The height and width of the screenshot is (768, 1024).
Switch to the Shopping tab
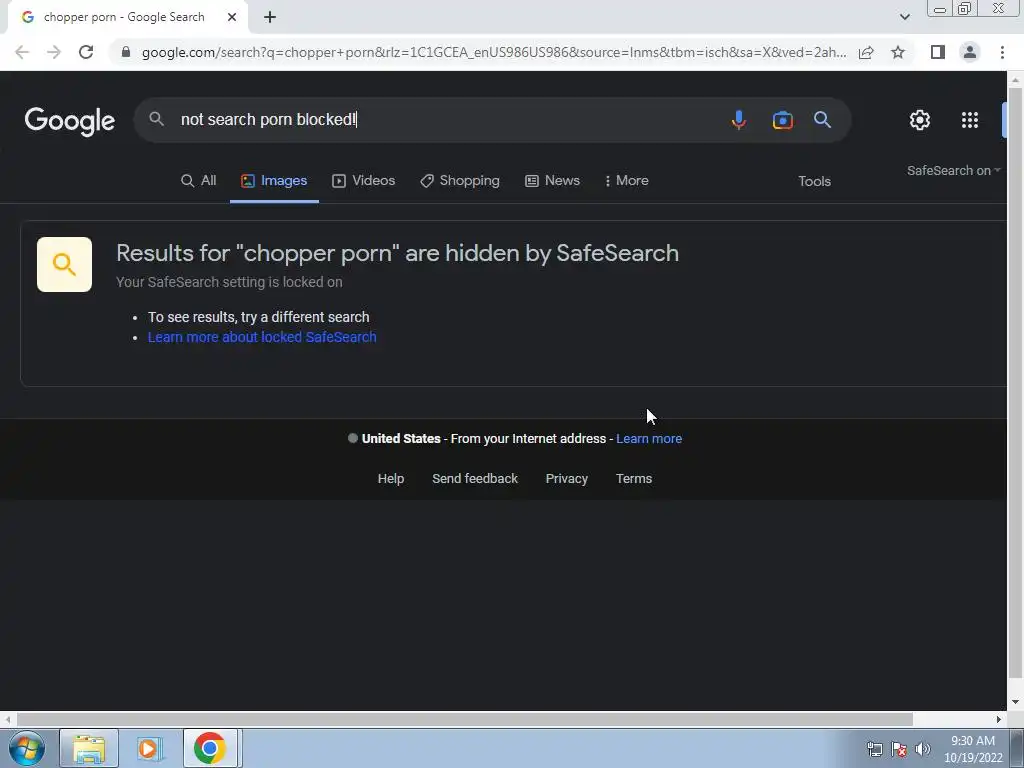[460, 181]
